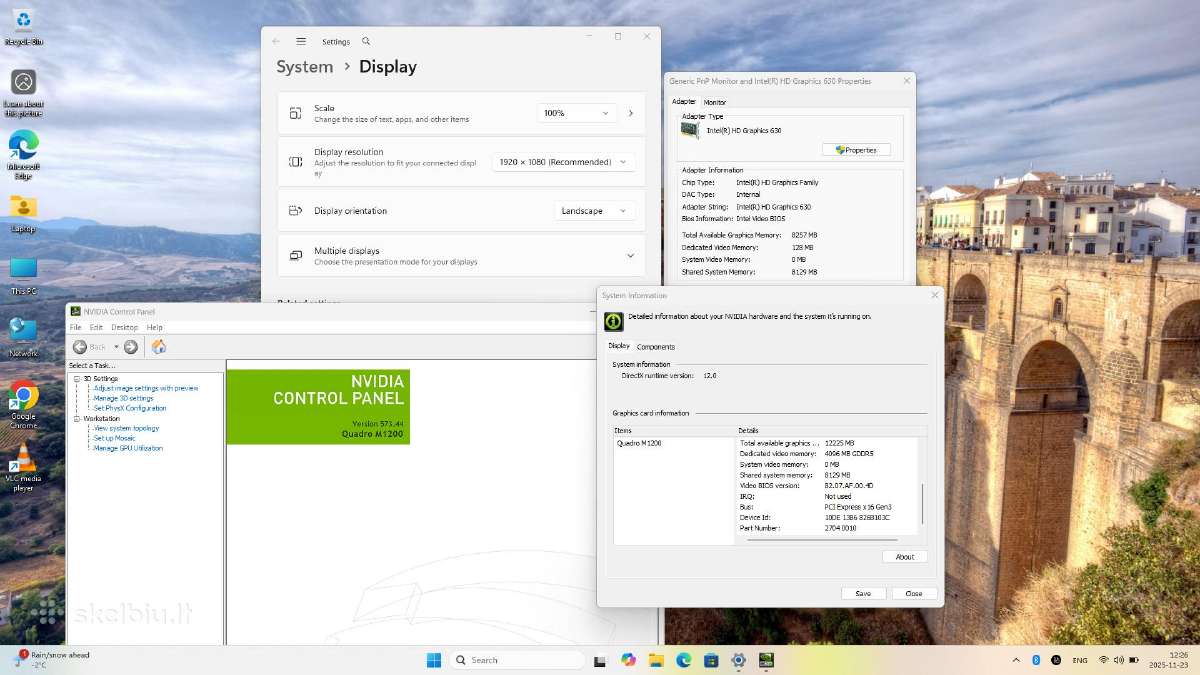This screenshot has height=675, width=1200.
Task: Select the Display tab in System Information
Action: 619,346
